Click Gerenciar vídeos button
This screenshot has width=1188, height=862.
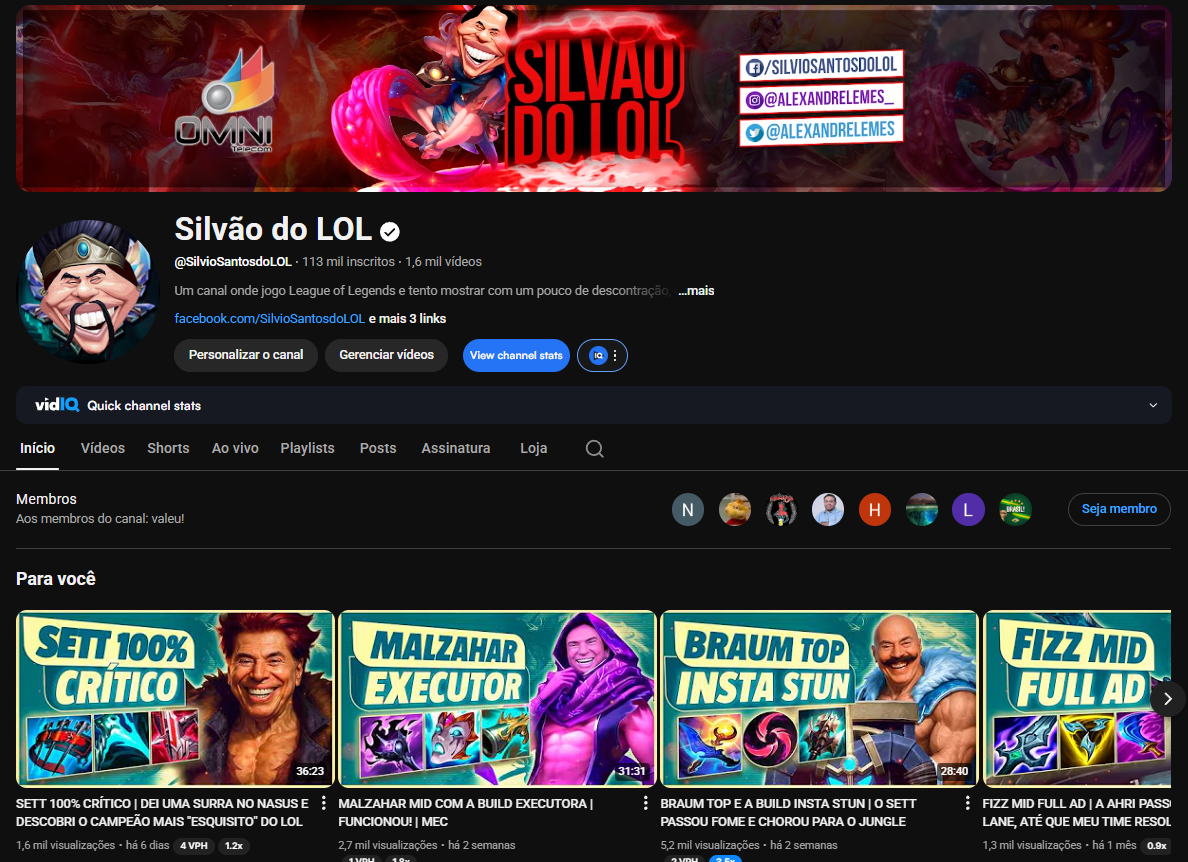pos(386,355)
